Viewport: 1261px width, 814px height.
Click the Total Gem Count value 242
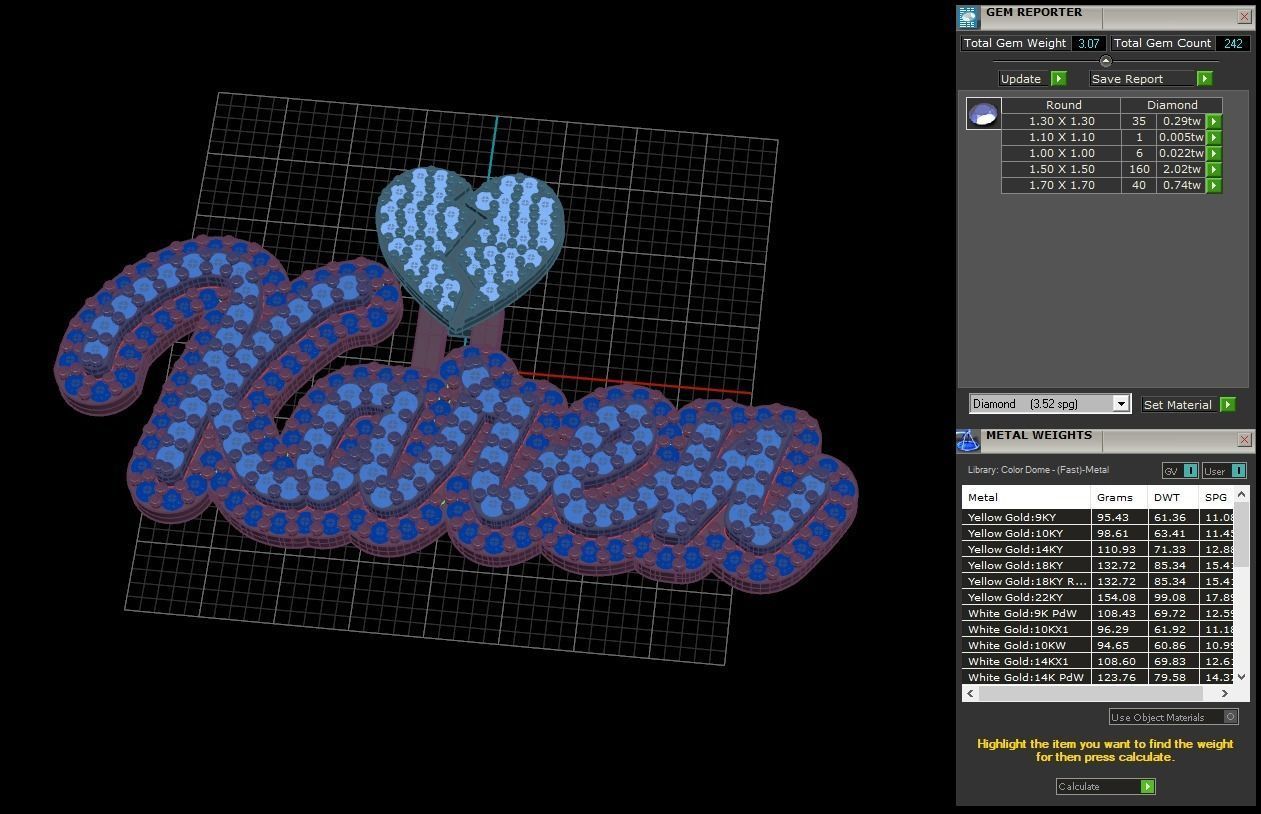pyautogui.click(x=1233, y=43)
